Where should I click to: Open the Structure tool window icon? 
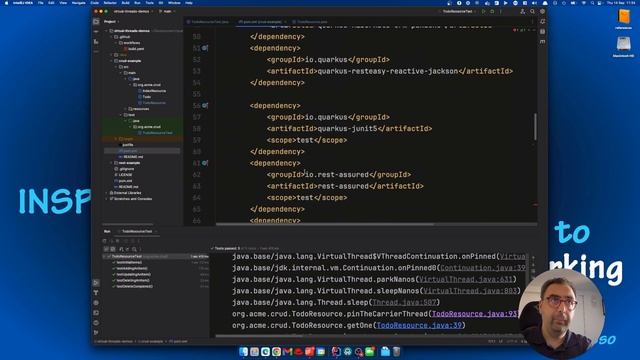pos(96,42)
